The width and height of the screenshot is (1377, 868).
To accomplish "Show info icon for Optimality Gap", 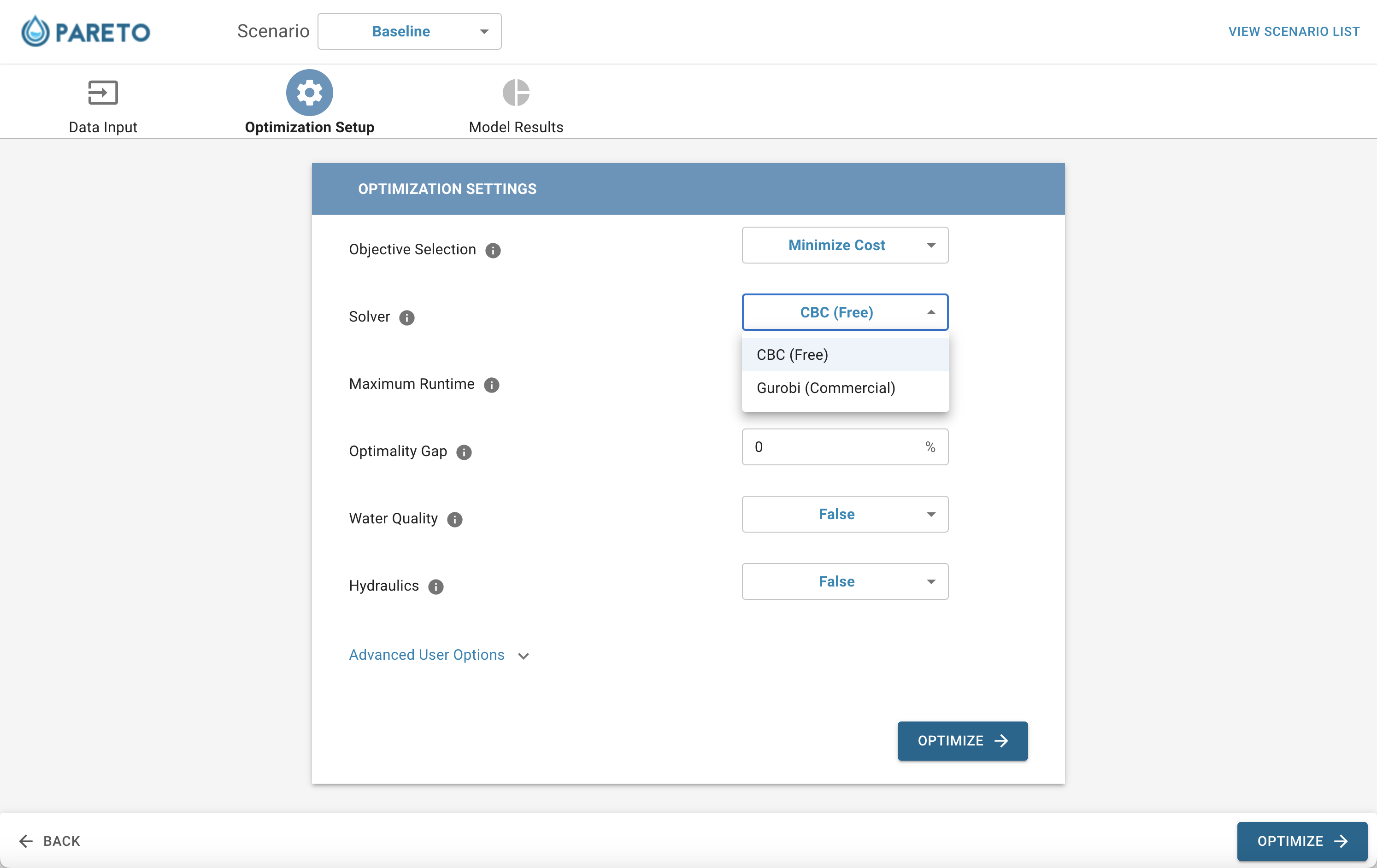I will pyautogui.click(x=464, y=452).
